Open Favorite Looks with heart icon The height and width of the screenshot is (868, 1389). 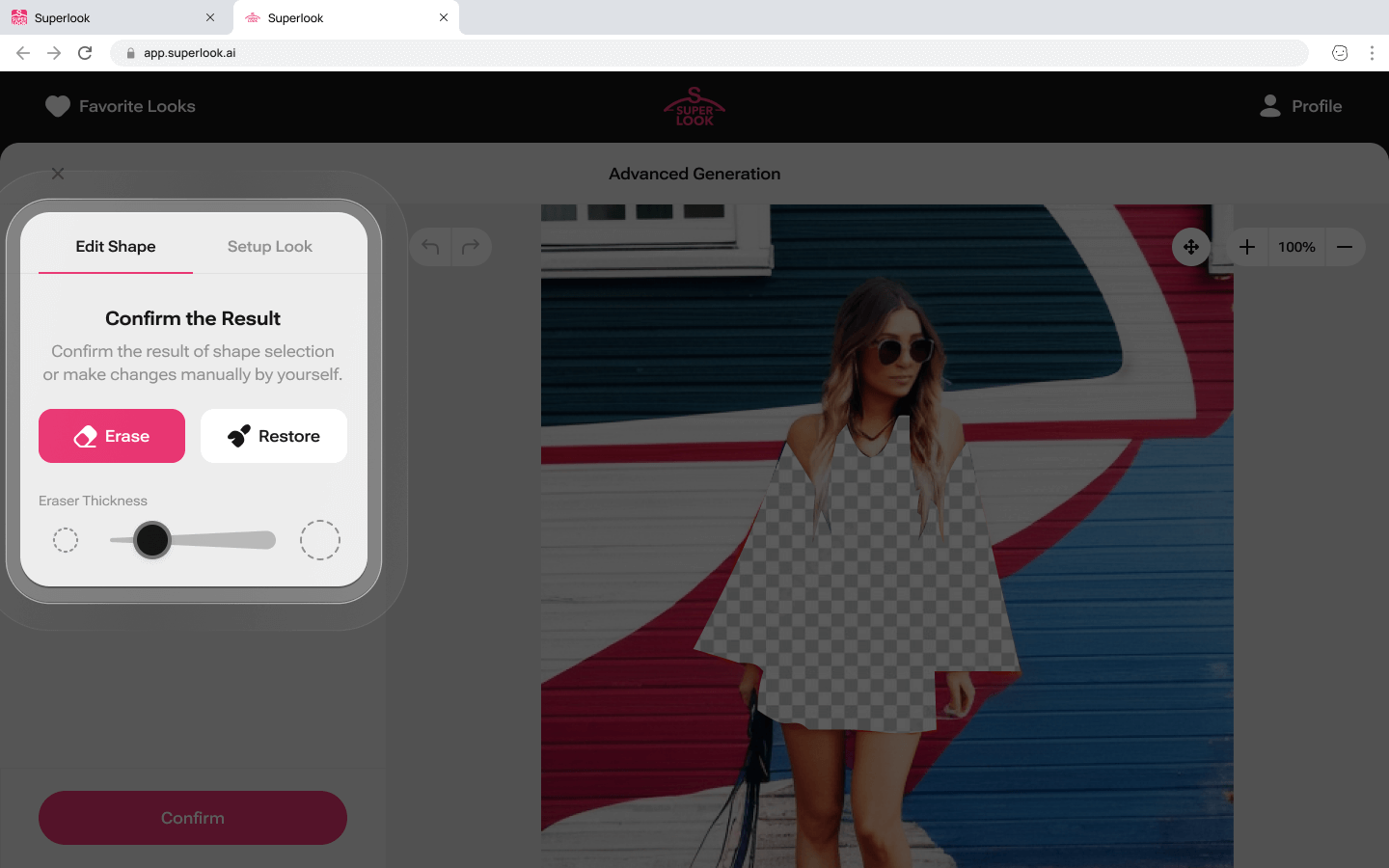tap(121, 106)
